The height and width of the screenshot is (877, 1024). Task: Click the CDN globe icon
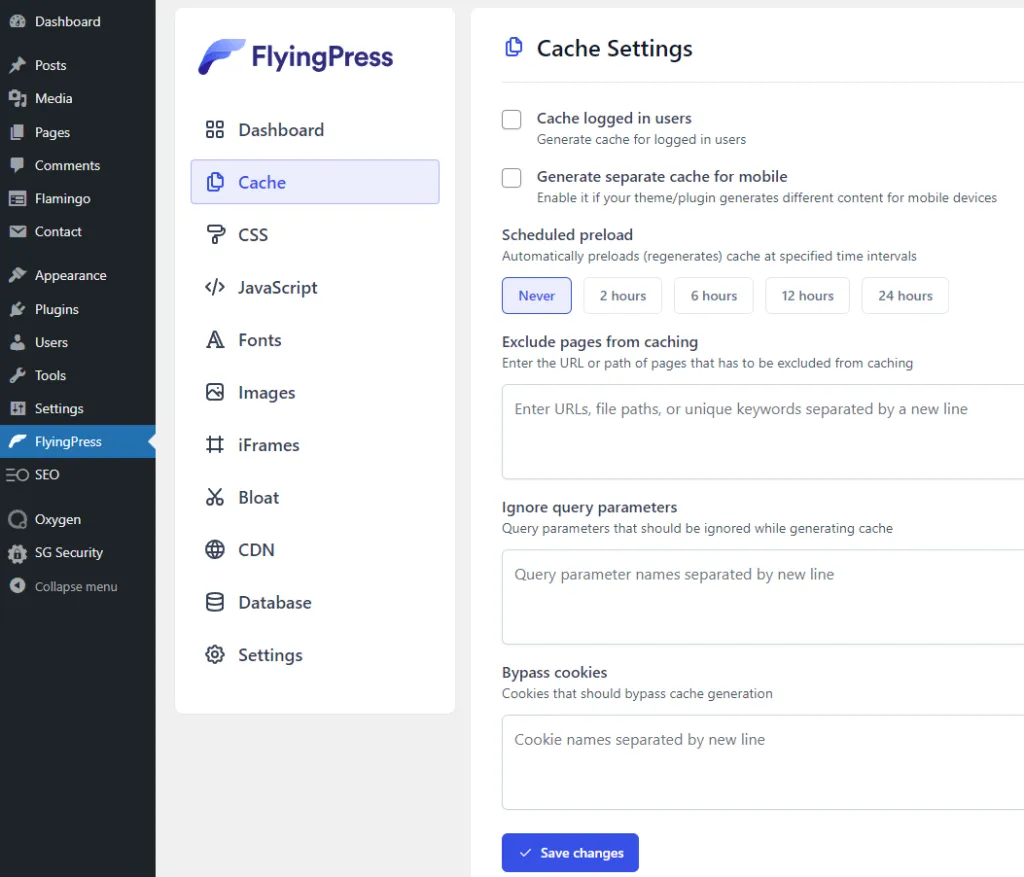pyautogui.click(x=215, y=550)
